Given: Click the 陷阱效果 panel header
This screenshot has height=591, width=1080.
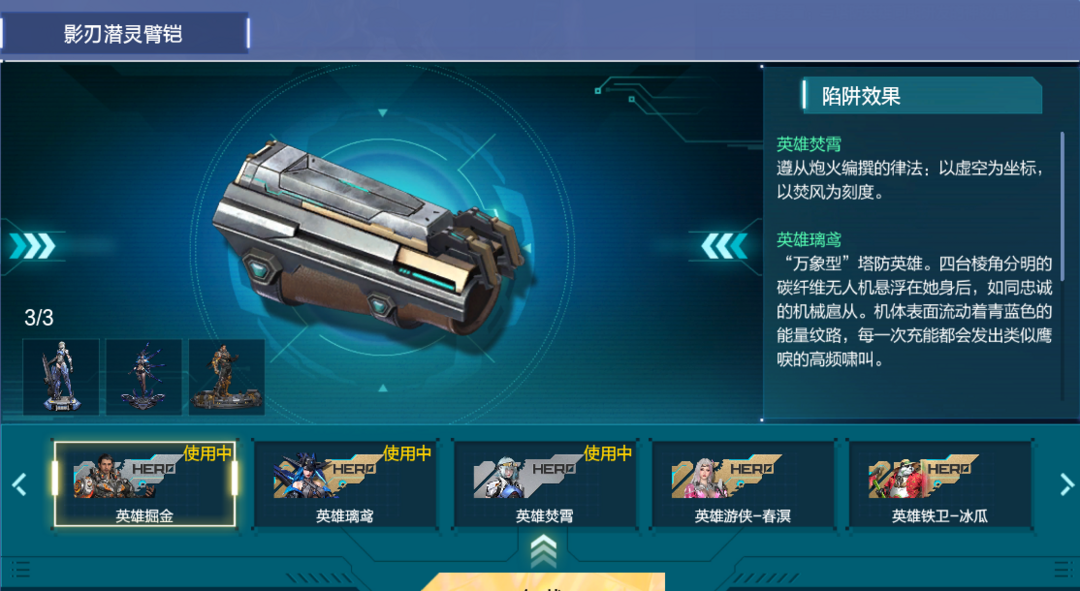Looking at the screenshot, I should click(922, 96).
